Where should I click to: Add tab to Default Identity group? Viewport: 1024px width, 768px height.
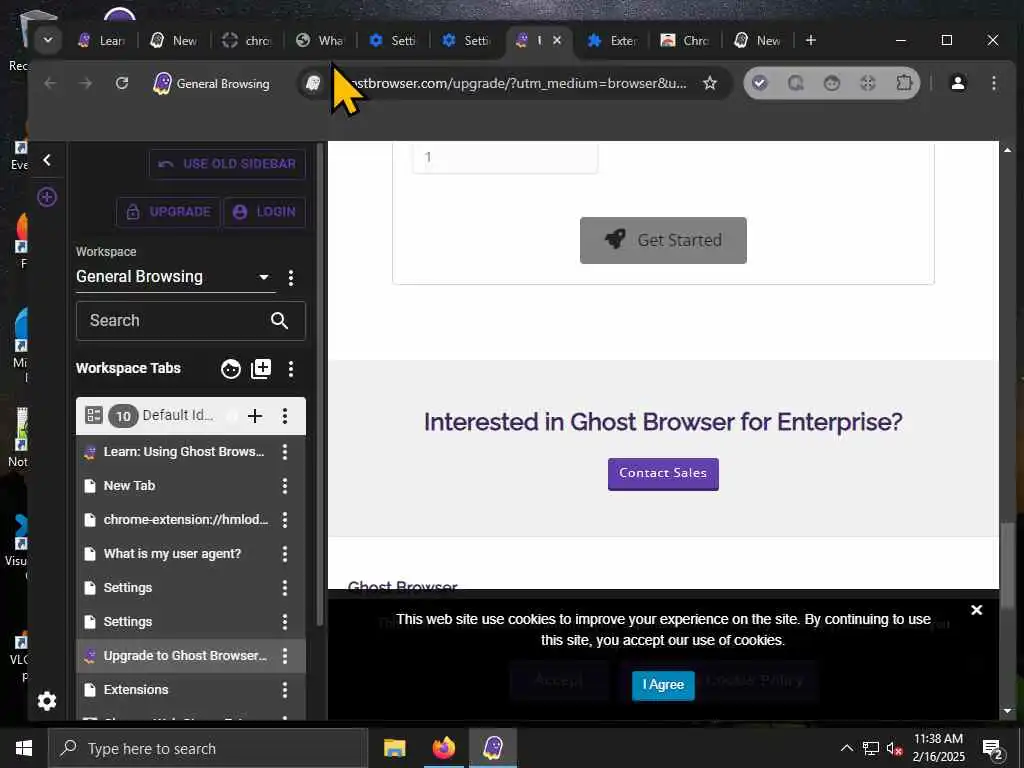[255, 416]
